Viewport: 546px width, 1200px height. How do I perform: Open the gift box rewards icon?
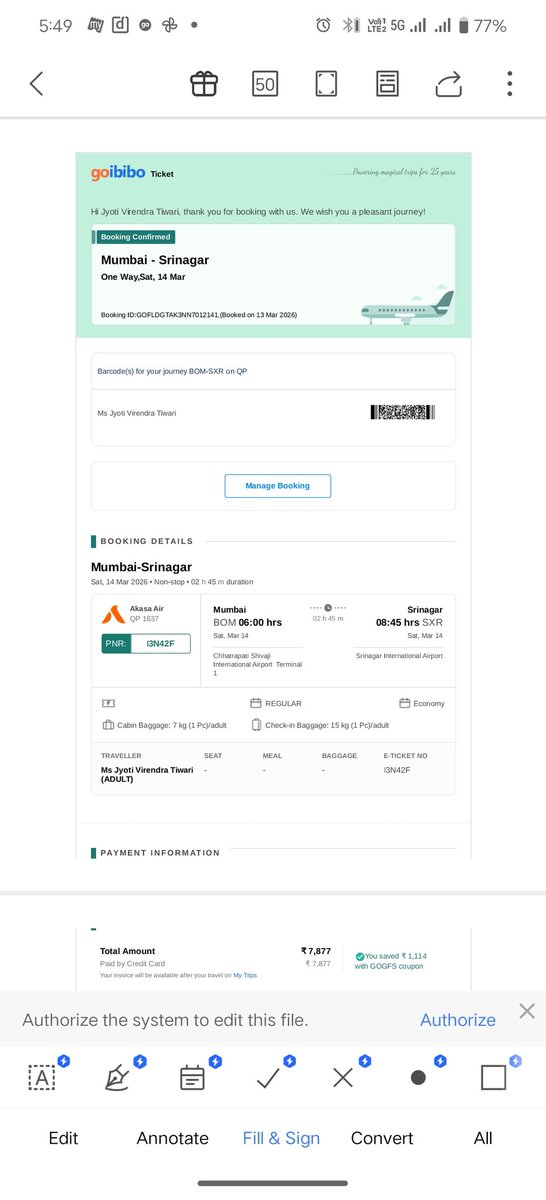[x=204, y=84]
